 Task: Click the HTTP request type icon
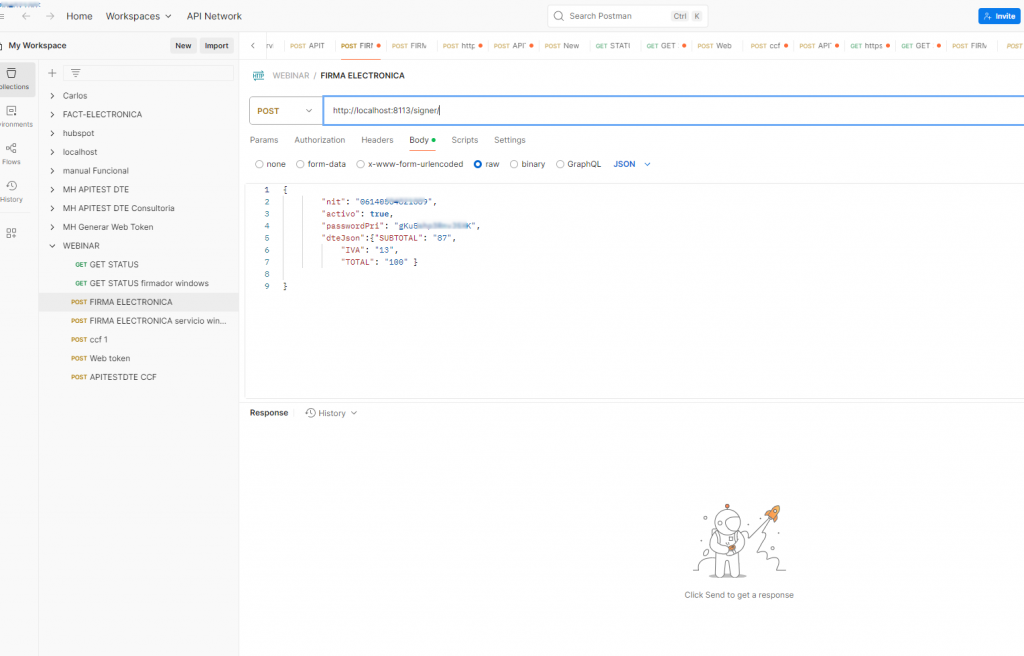(259, 76)
